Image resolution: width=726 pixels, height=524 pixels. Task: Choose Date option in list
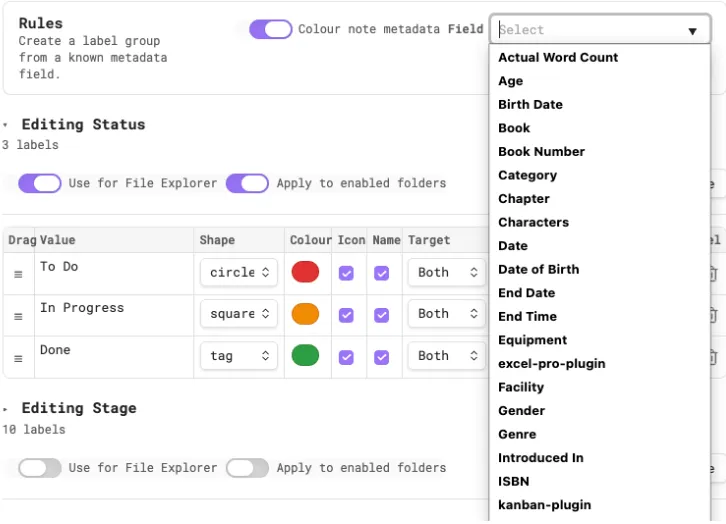tap(600, 246)
